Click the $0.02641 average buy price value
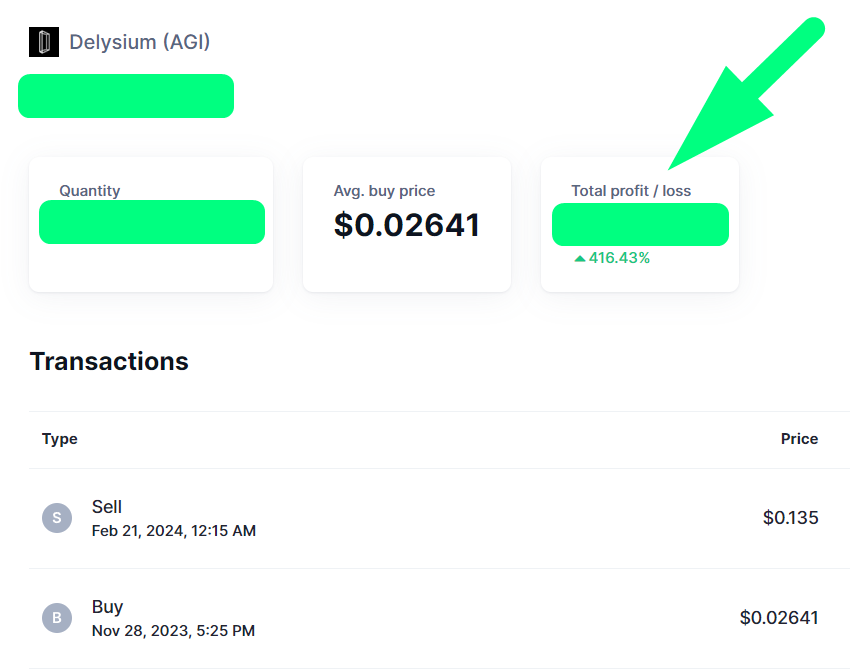 point(406,225)
